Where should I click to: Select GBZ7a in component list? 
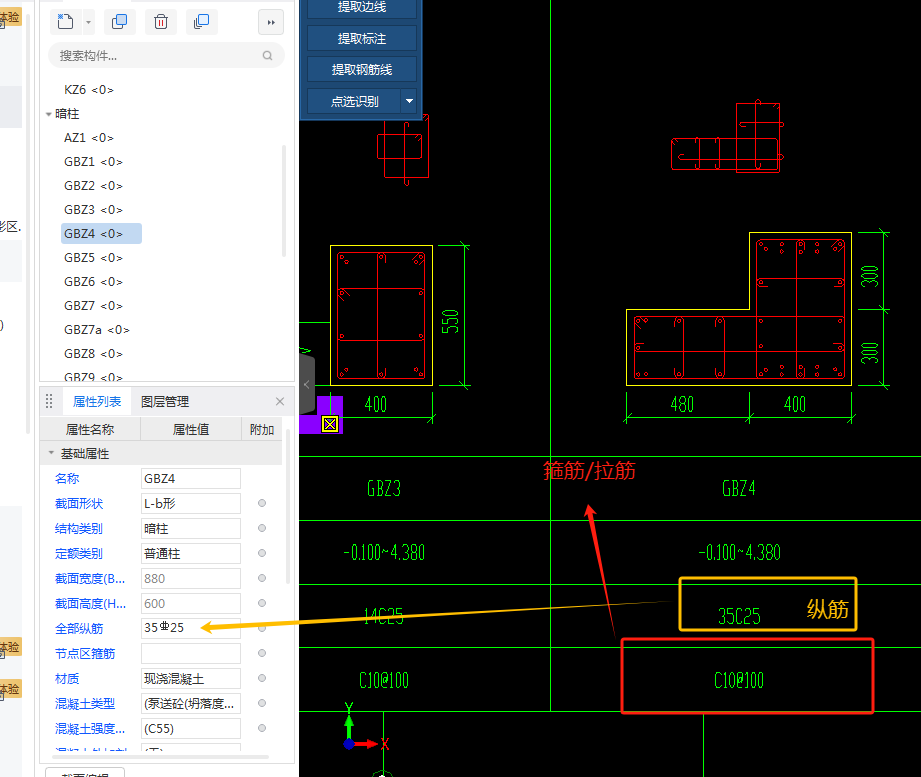tap(97, 330)
